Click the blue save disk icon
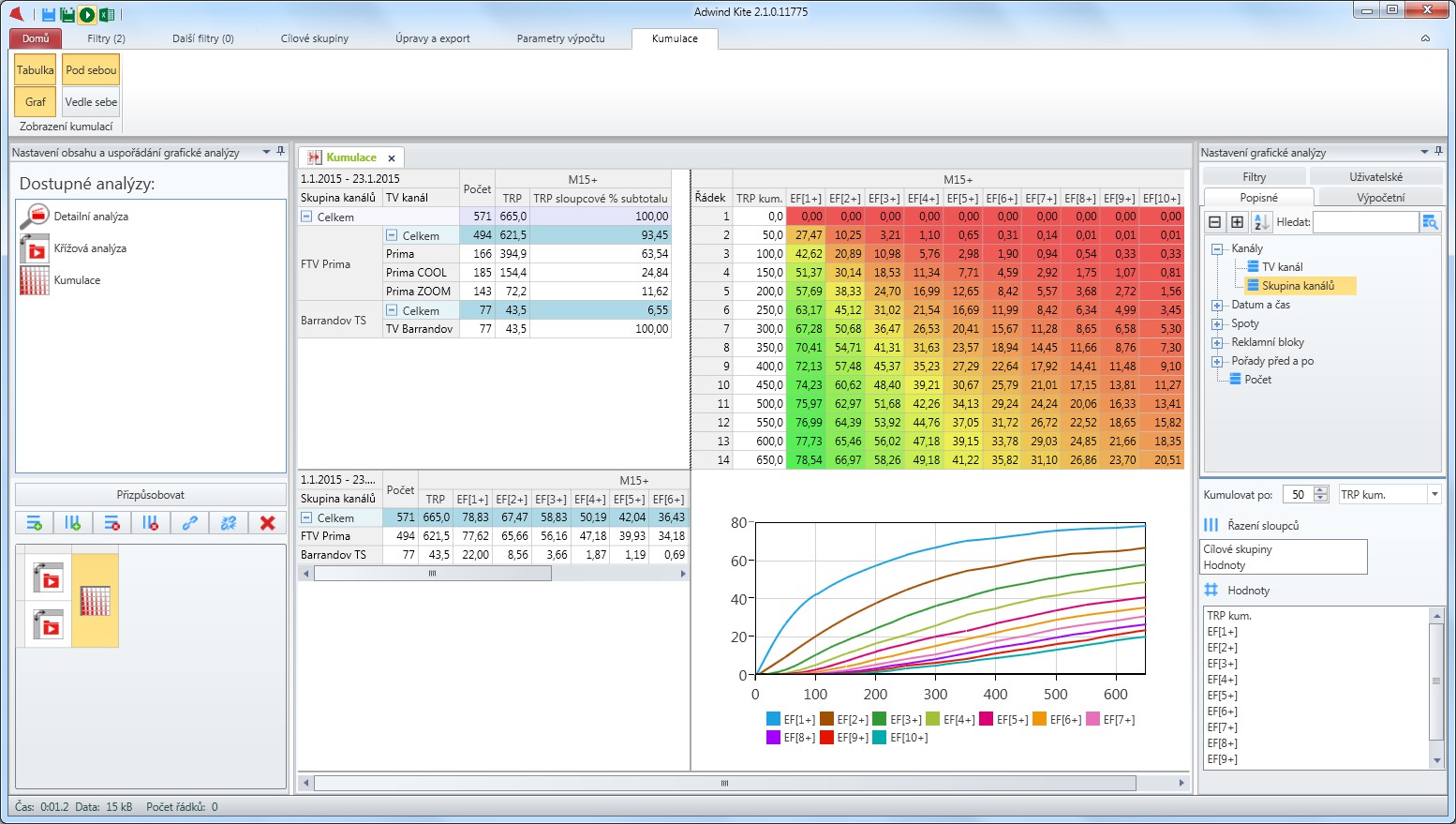The width and height of the screenshot is (1456, 824). (49, 14)
